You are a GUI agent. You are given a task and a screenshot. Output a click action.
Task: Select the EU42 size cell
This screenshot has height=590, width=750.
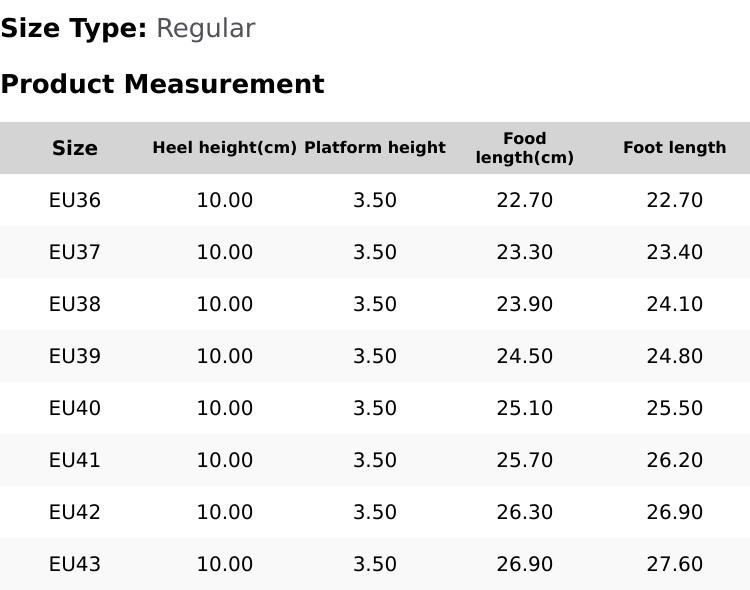[x=75, y=512]
